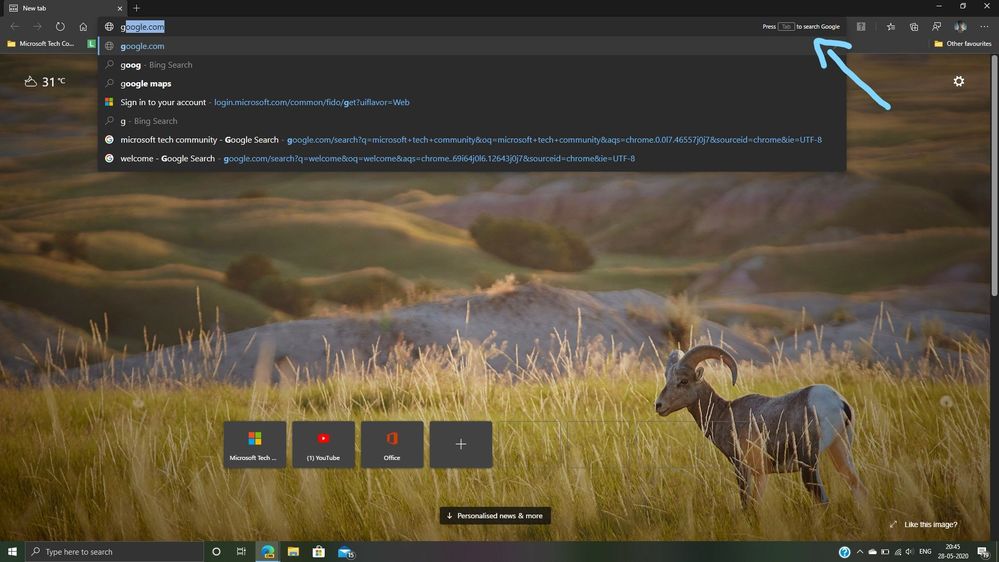Go back using the browser back arrow
Screen dimensions: 999x562
(x=15, y=27)
